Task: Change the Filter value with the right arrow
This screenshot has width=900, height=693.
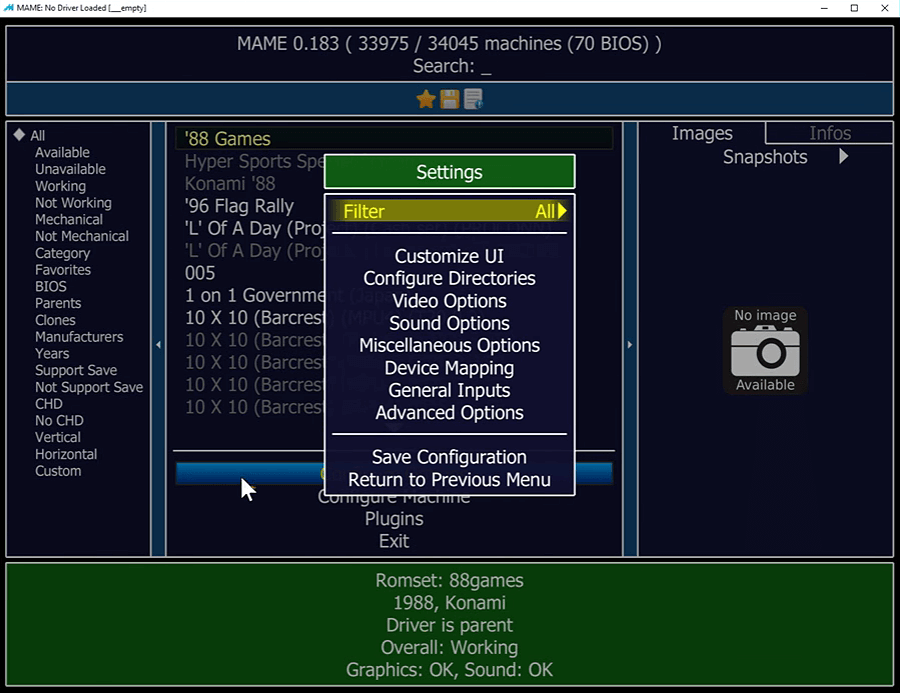Action: 562,211
